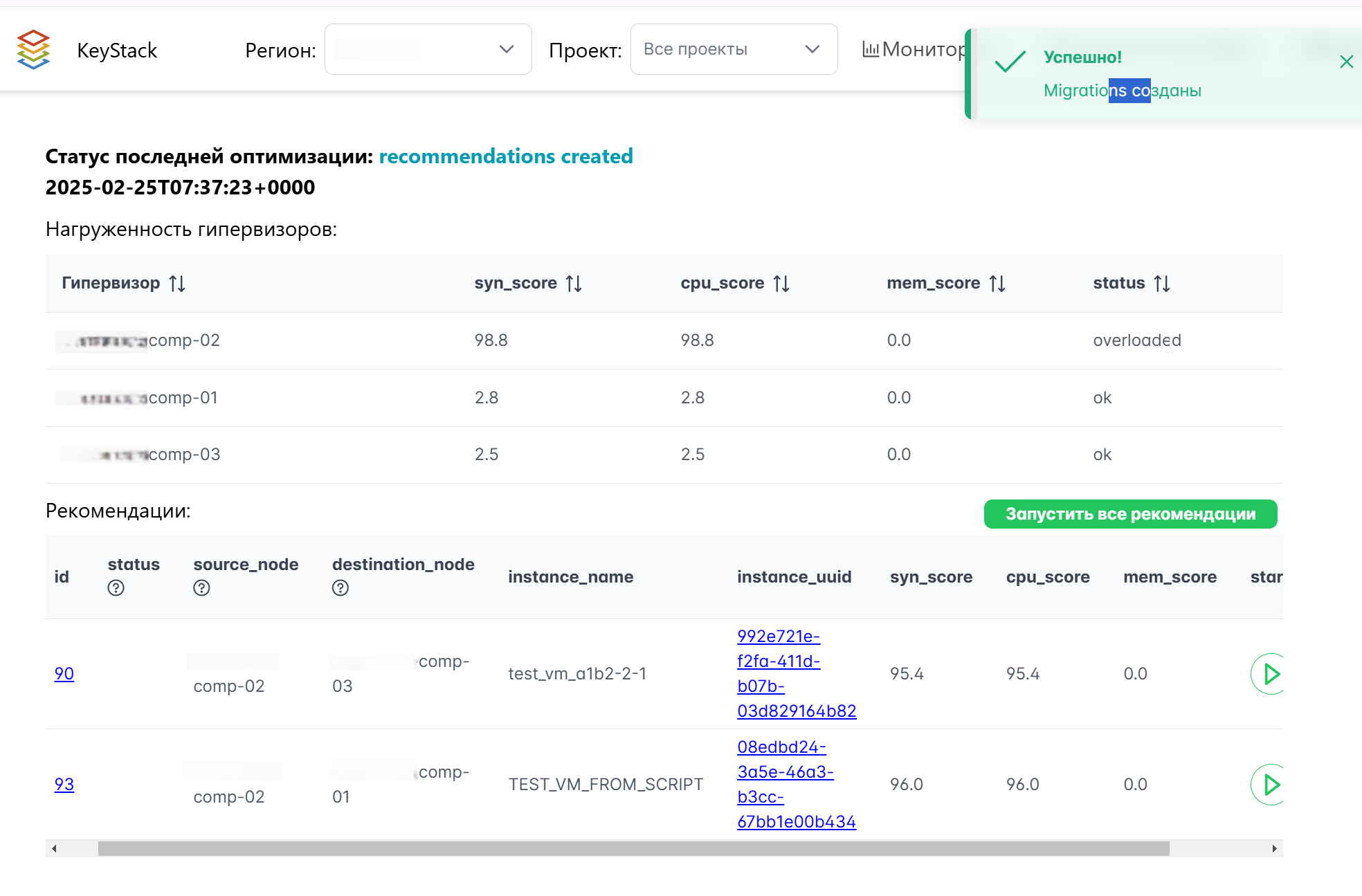Click the KeyStack logo icon
1362x896 pixels.
click(33, 50)
